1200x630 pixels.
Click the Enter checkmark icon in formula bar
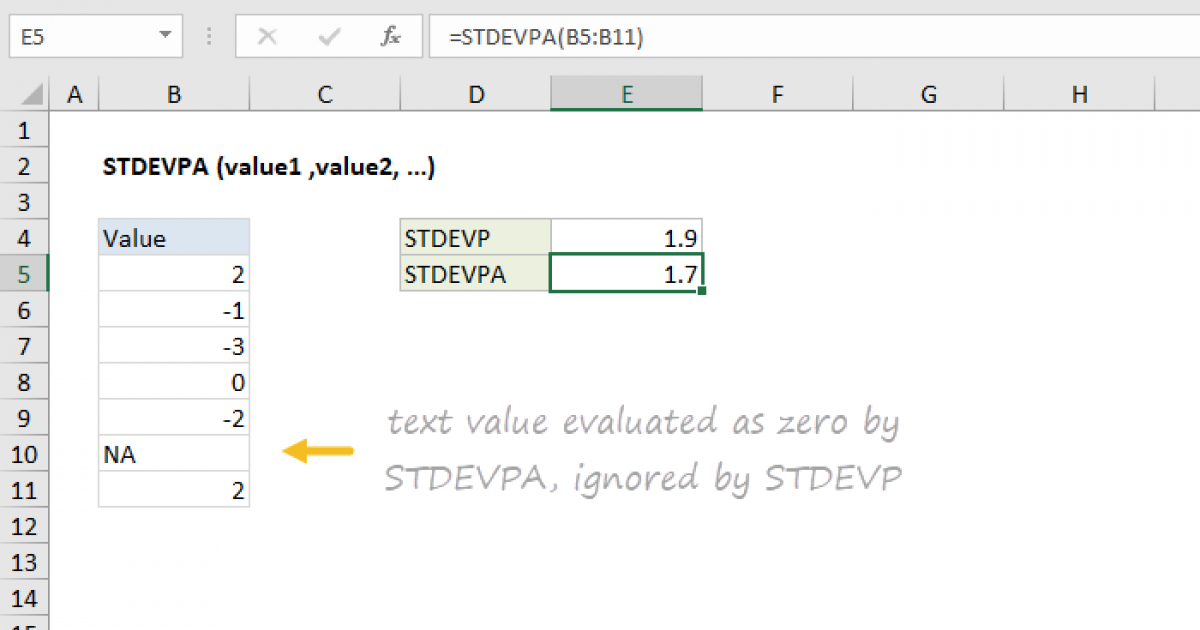(328, 36)
